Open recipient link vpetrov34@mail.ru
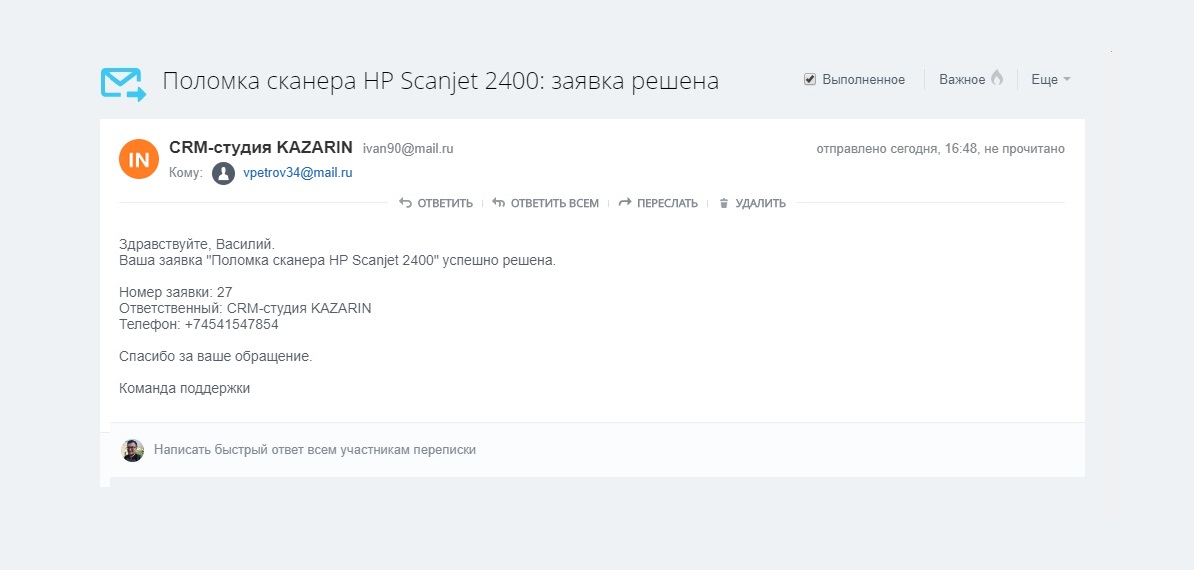Viewport: 1194px width, 570px height. pos(298,173)
